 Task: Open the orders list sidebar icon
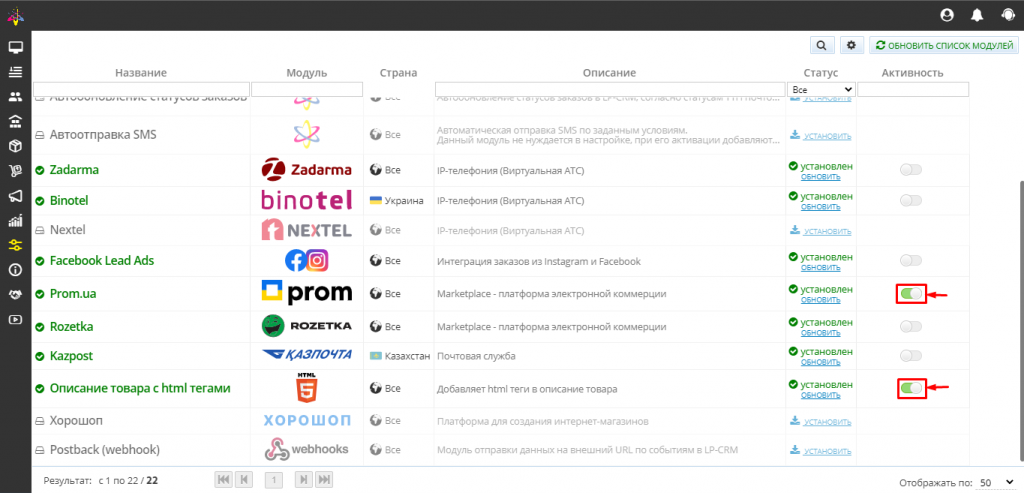[x=15, y=72]
